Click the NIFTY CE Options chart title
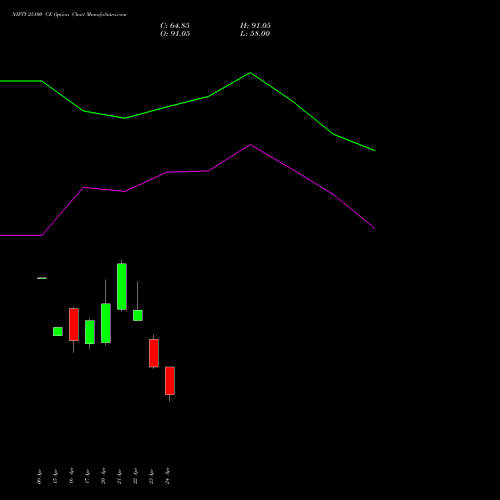Screen dimensions: 500x500 pyautogui.click(x=69, y=15)
